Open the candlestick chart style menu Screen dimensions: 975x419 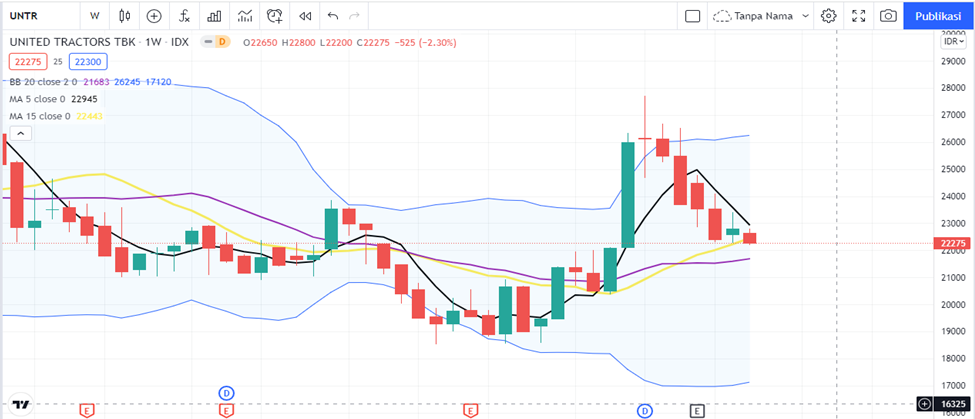coord(125,16)
